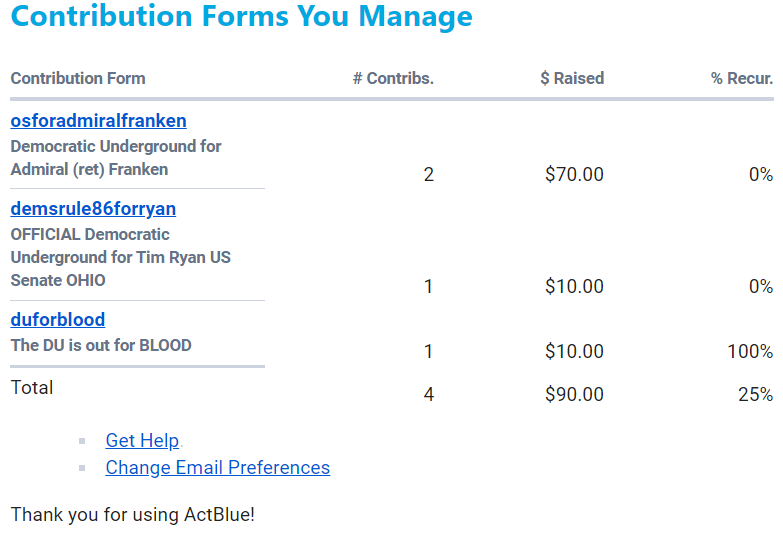Viewport: 783px width, 535px height.
Task: Click the % Recur. column header
Action: 742,78
